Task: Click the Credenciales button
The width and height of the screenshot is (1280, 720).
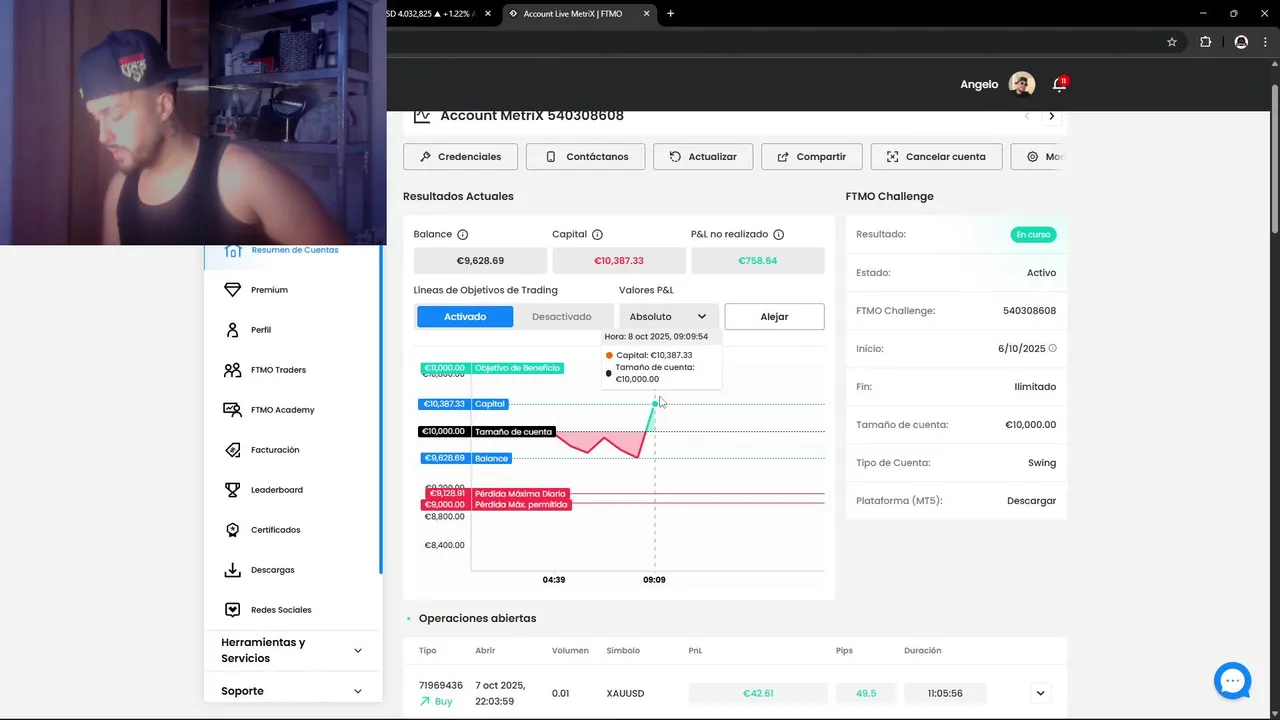Action: pos(460,157)
